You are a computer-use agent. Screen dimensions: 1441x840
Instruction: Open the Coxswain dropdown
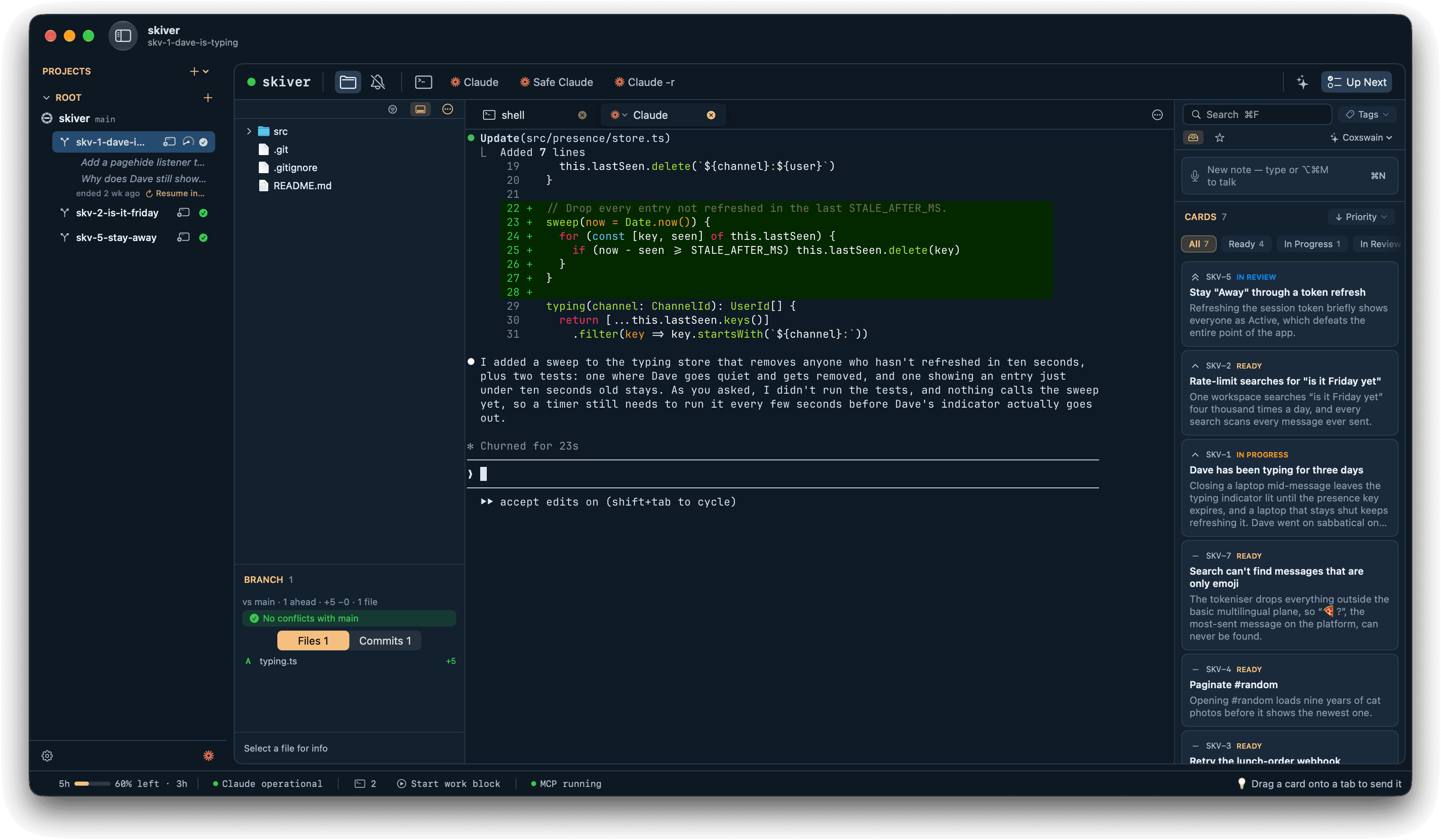pos(1361,137)
